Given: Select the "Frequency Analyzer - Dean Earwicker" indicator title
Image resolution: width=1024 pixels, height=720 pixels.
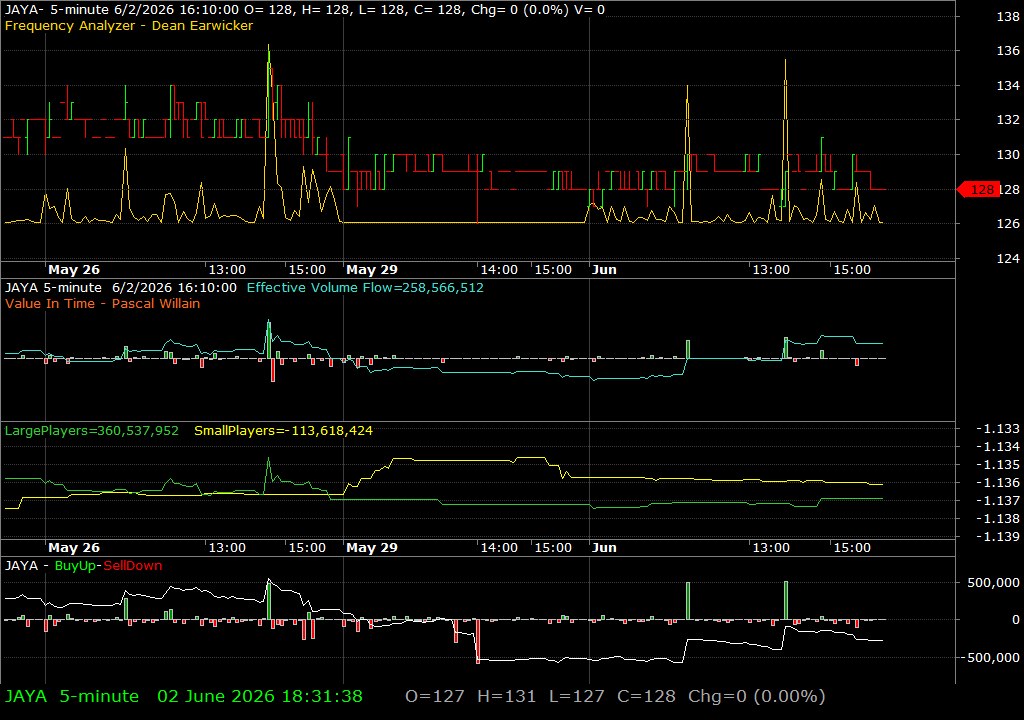Looking at the screenshot, I should [x=129, y=25].
